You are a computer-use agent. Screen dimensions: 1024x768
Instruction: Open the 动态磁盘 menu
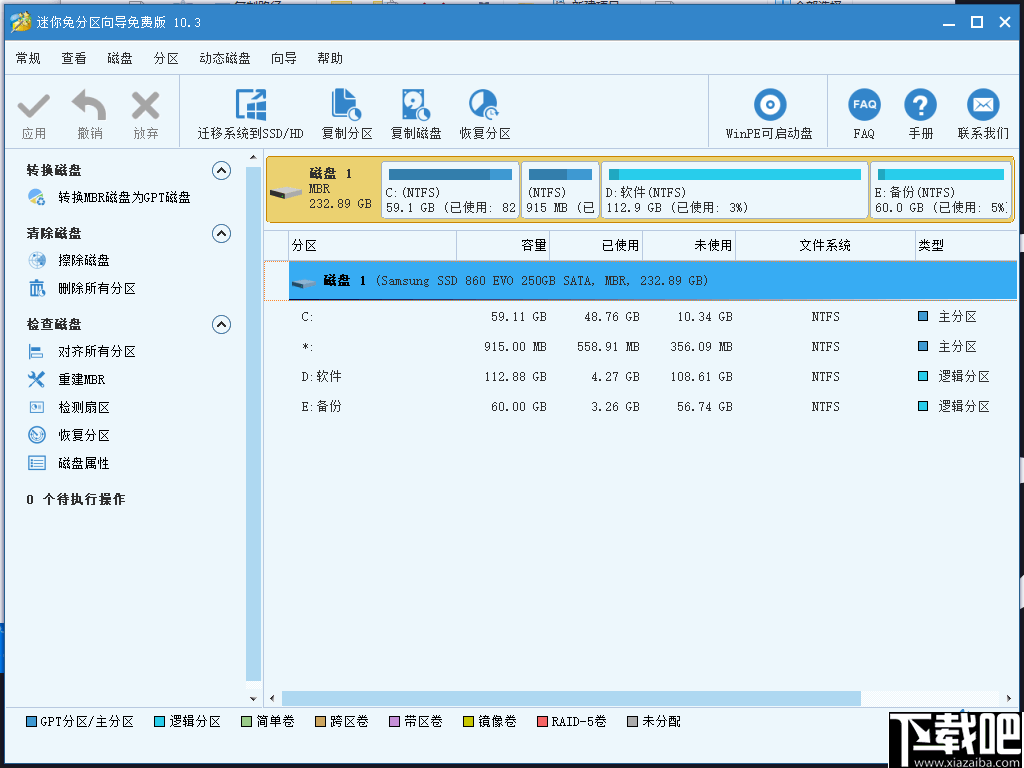click(226, 58)
